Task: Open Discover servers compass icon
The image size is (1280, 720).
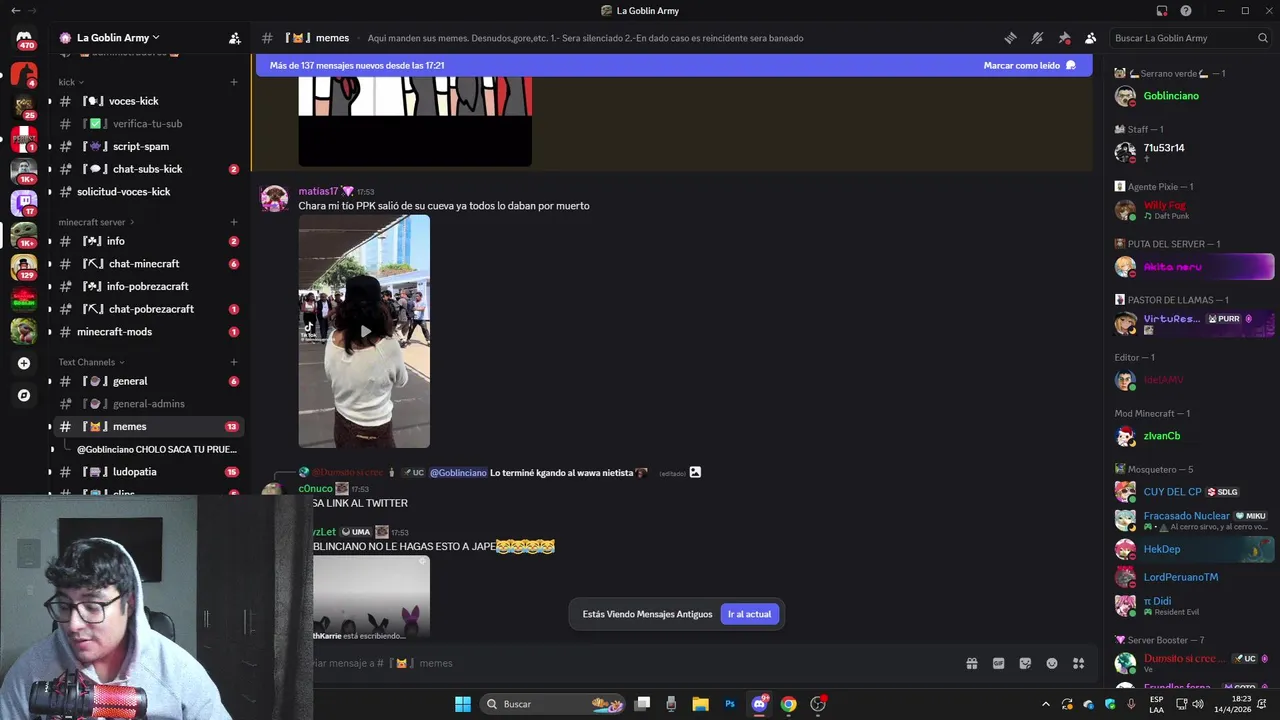Action: (24, 395)
